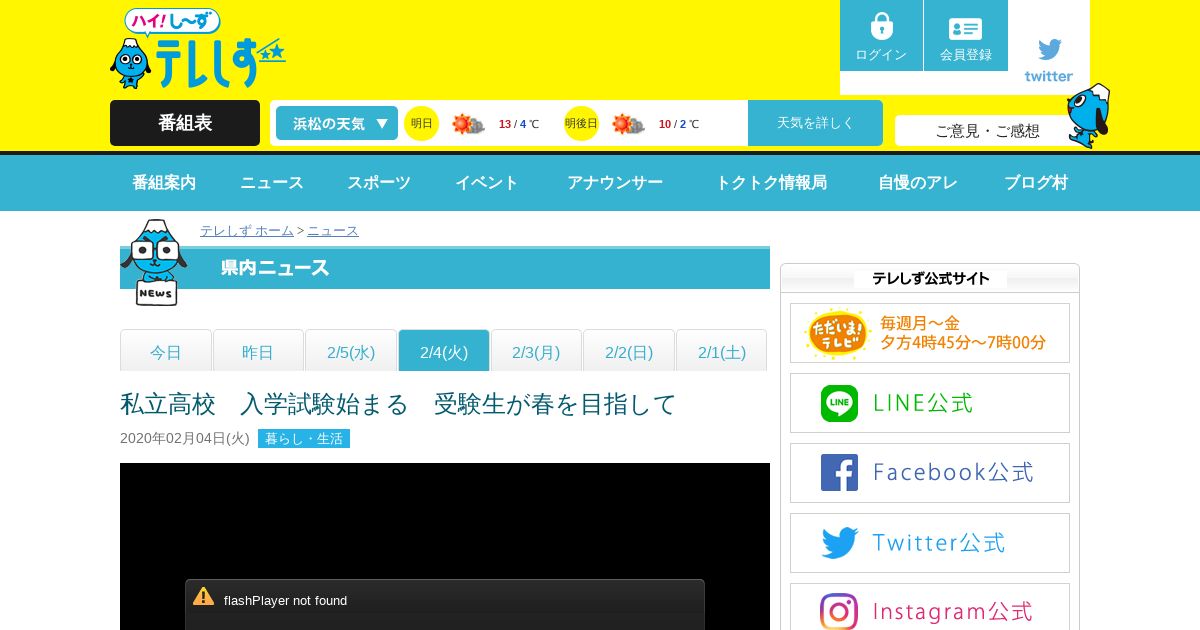Click the Instagram公式 banner text

click(952, 612)
